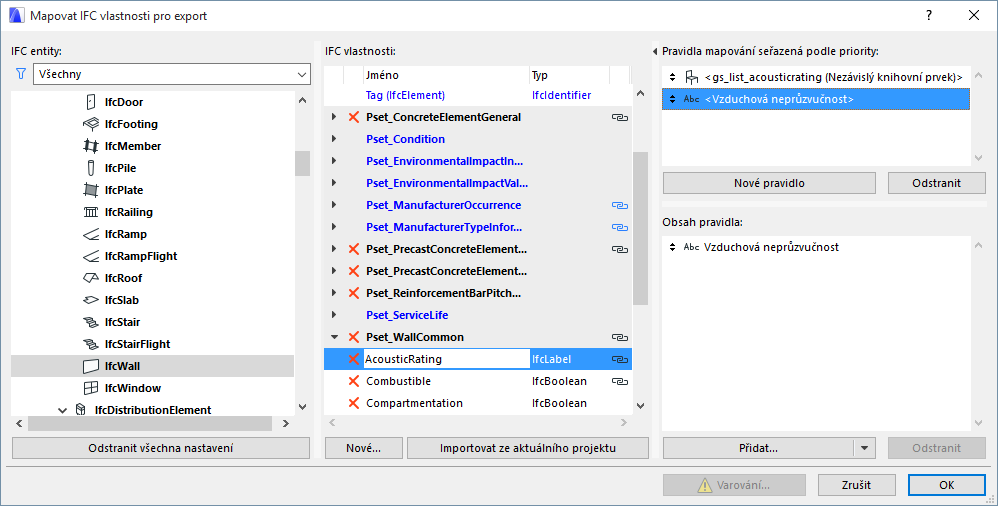The image size is (998, 506).
Task: Expand the Pset_Condition property set
Action: [334, 139]
